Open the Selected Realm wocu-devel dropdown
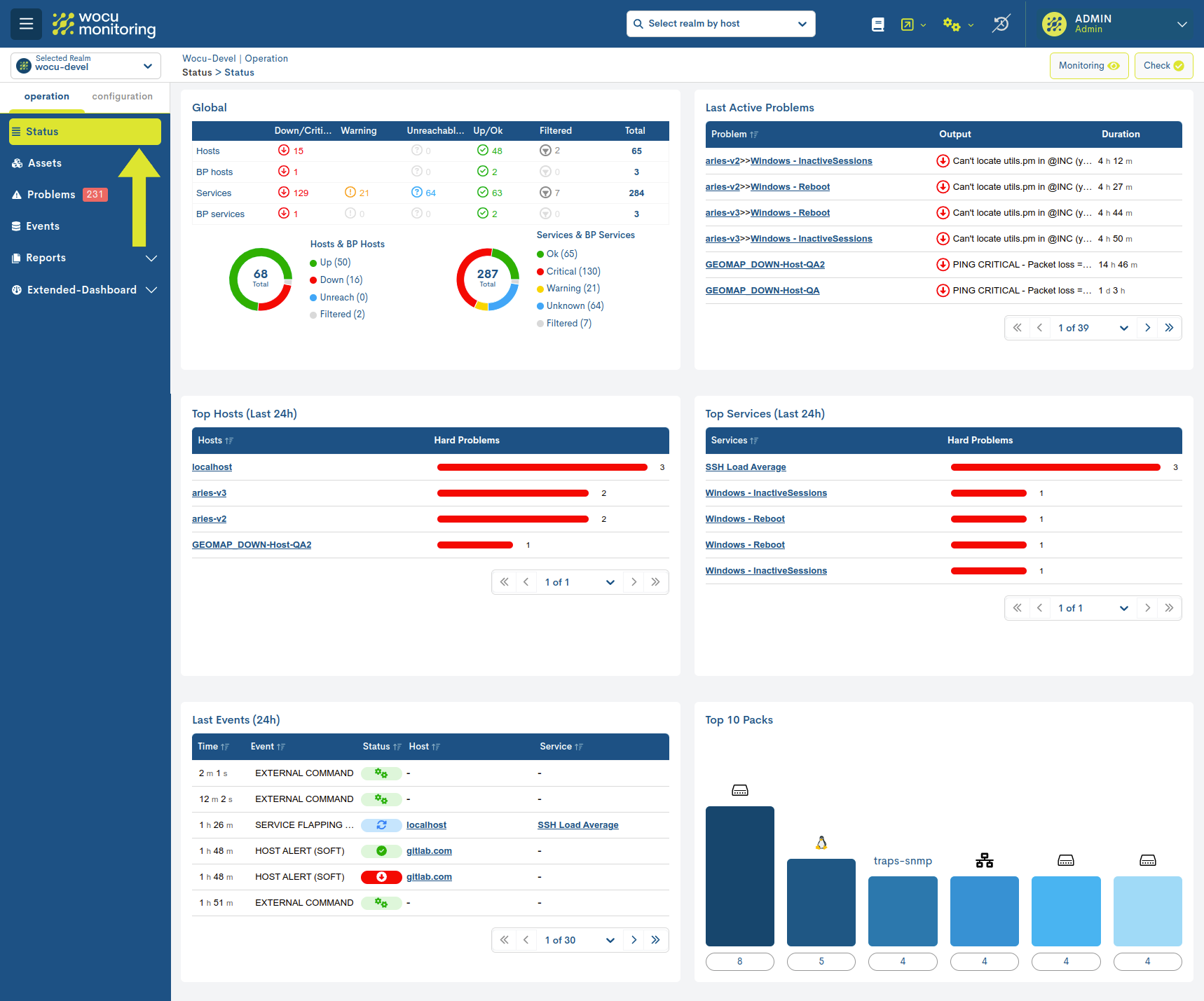The width and height of the screenshot is (1204, 1001). point(85,66)
